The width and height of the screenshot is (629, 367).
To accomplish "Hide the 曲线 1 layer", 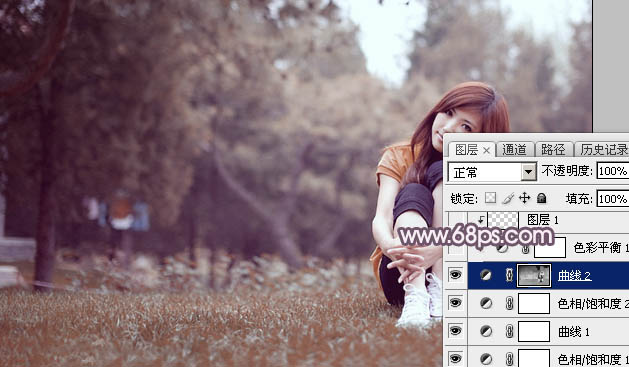I will tap(455, 331).
